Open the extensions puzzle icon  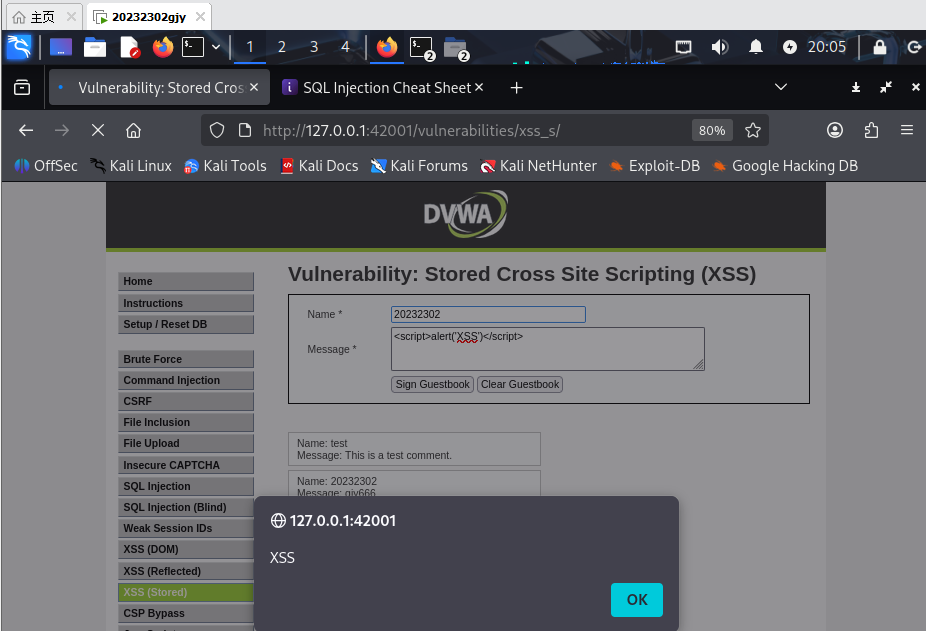tap(871, 130)
